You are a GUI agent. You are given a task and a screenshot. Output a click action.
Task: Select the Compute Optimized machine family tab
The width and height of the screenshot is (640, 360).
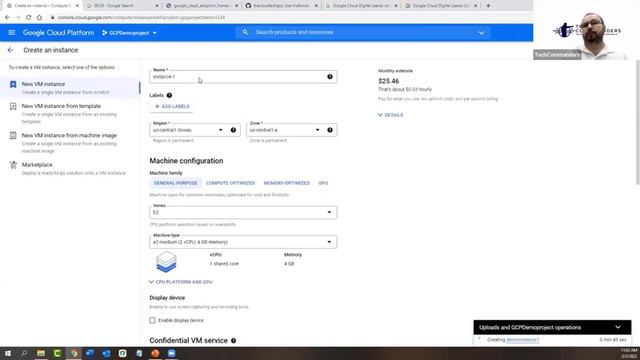coord(230,183)
